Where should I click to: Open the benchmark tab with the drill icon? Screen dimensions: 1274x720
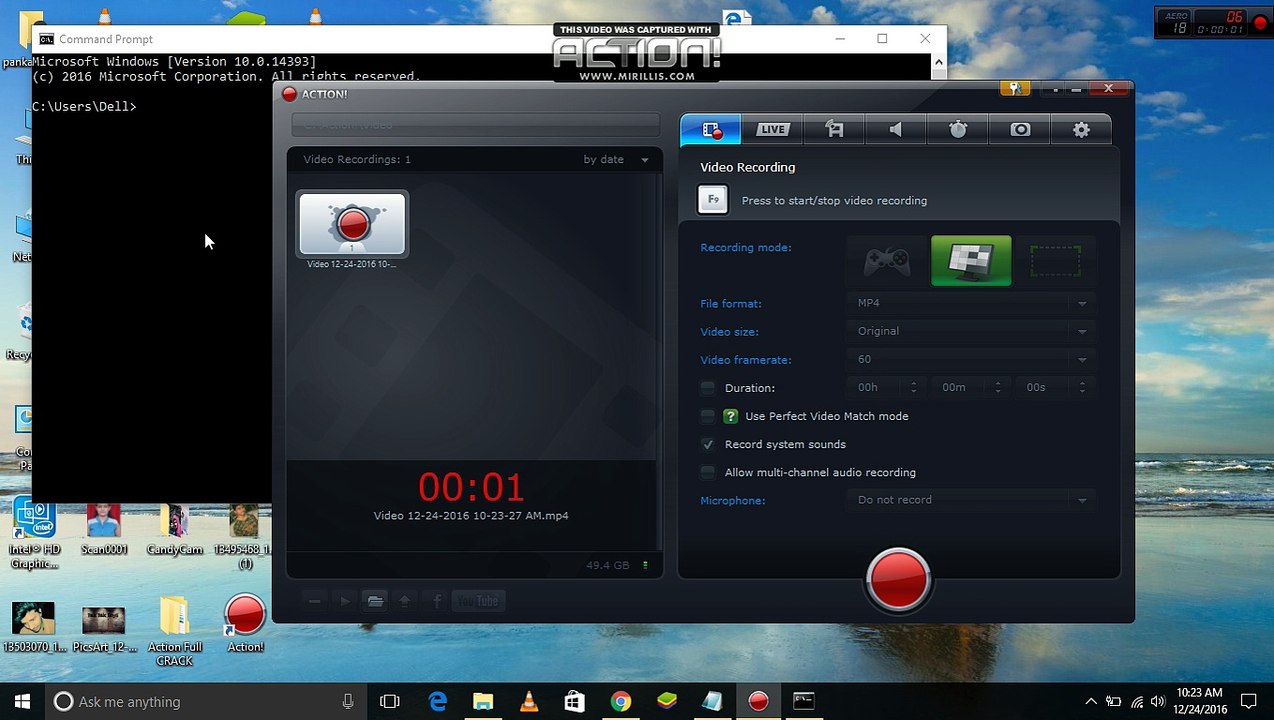tap(834, 129)
